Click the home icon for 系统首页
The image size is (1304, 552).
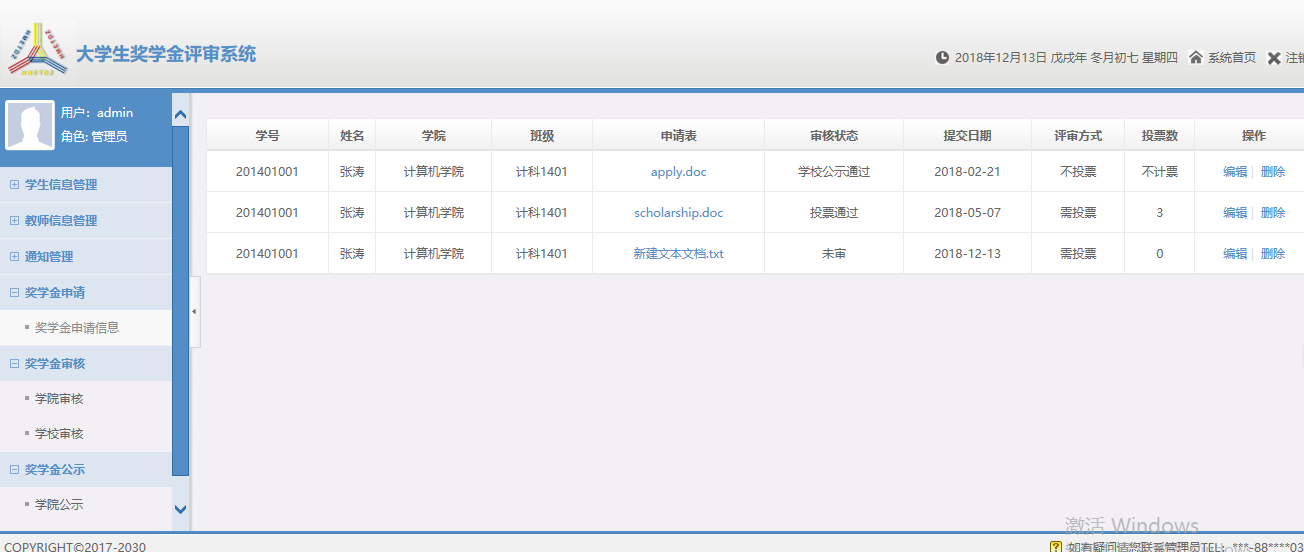click(1195, 57)
